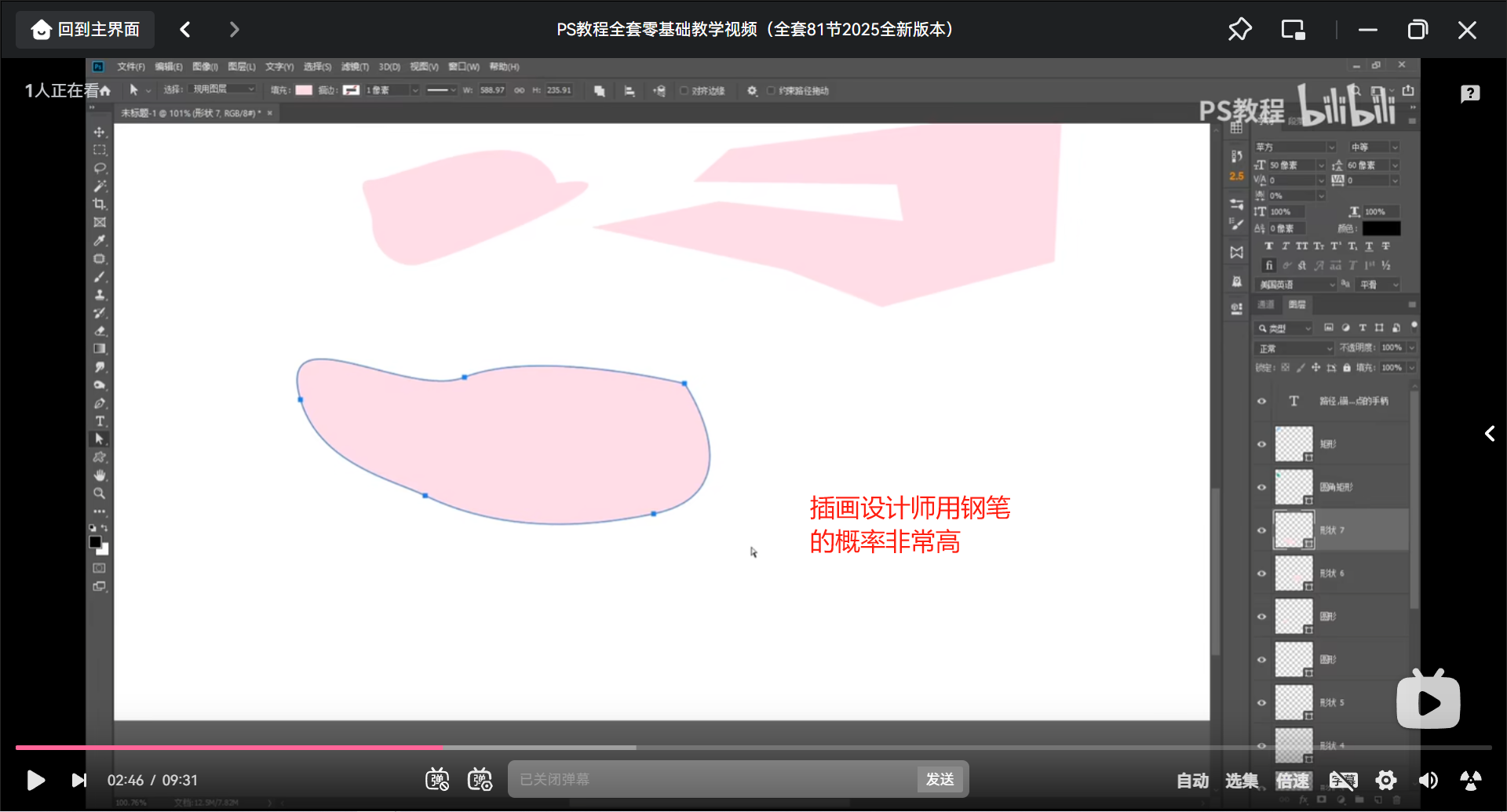Click 回到主界面 home button

86,30
